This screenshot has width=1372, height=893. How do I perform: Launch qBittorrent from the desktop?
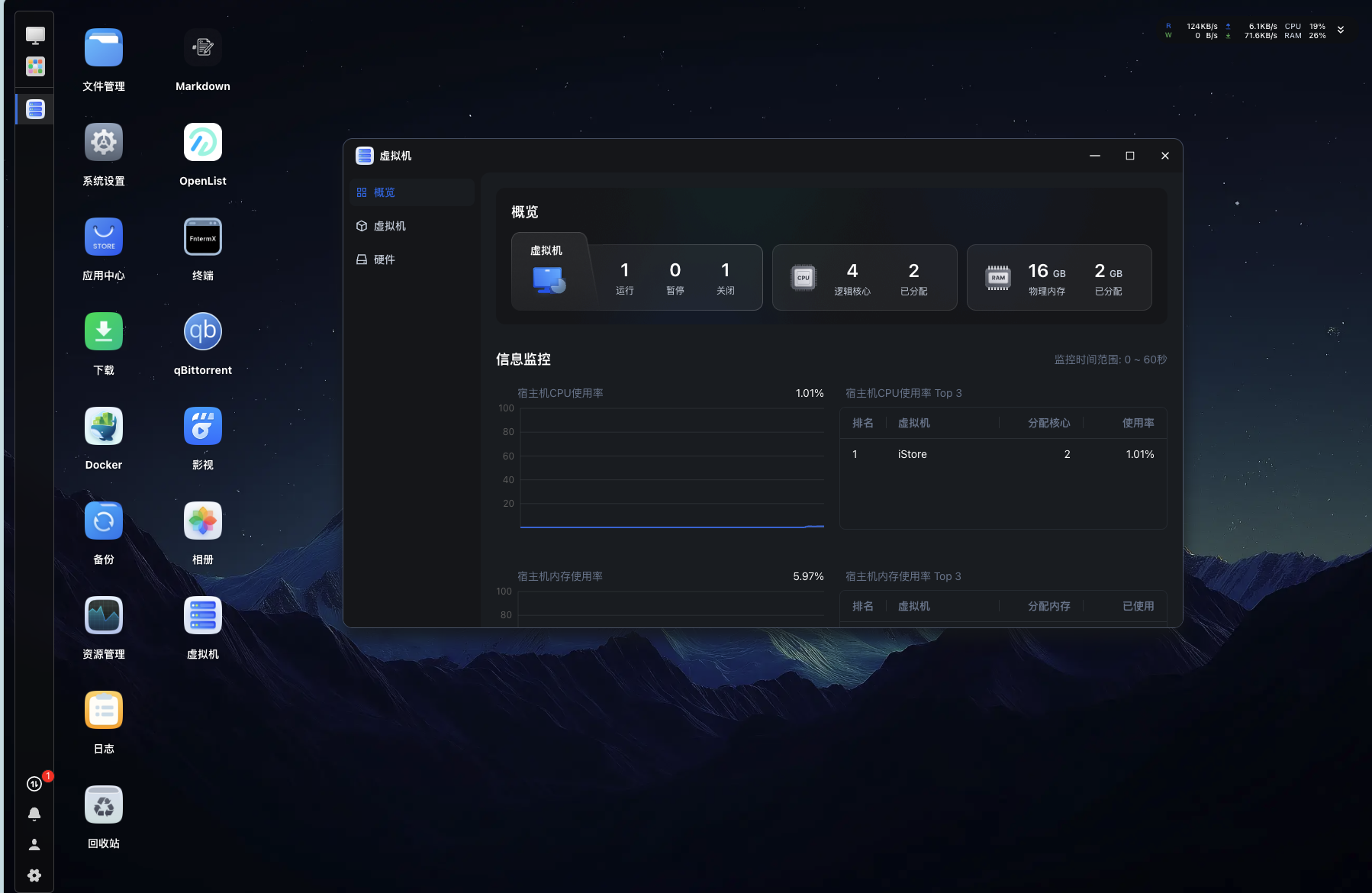click(x=202, y=332)
